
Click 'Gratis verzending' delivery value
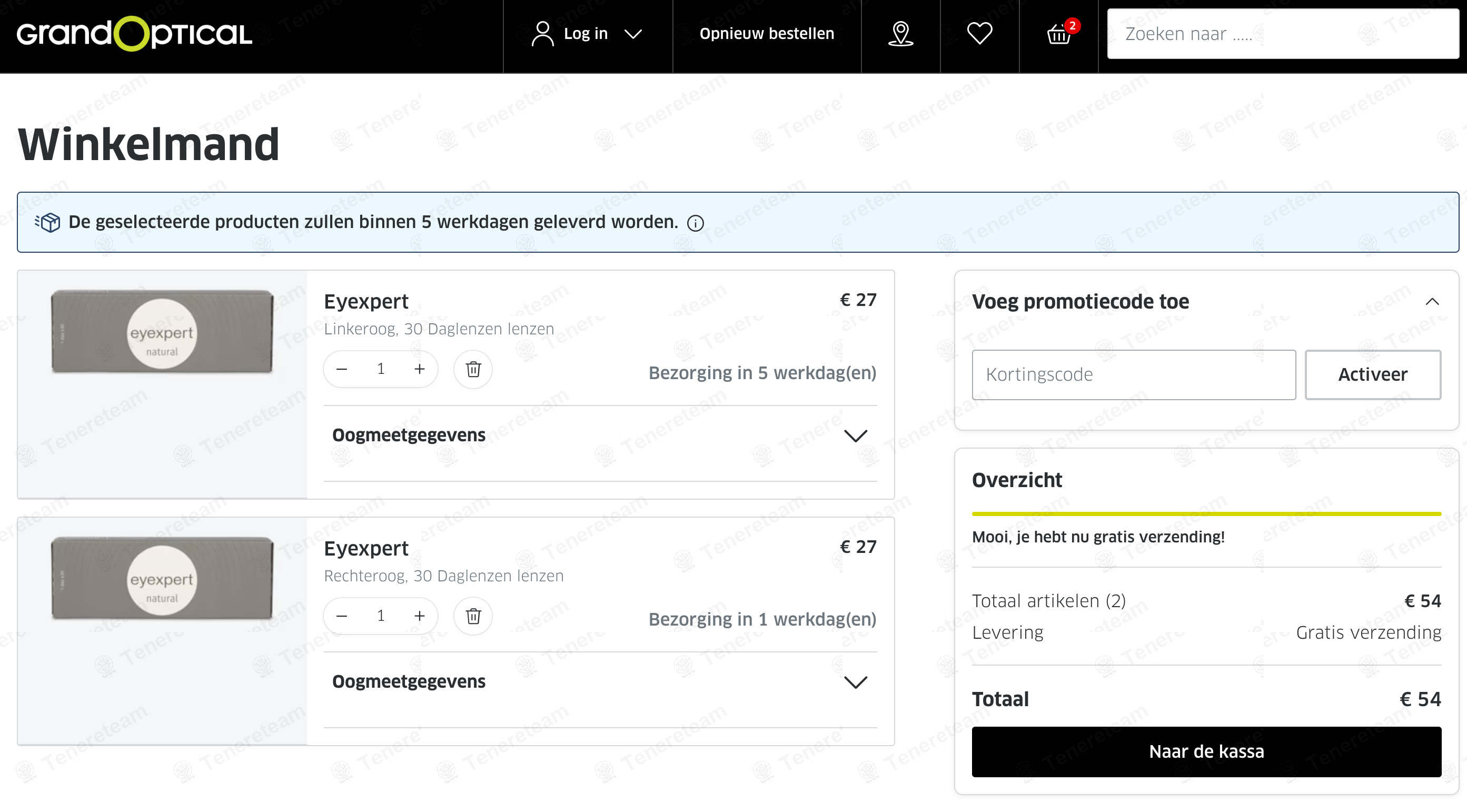pyautogui.click(x=1369, y=632)
